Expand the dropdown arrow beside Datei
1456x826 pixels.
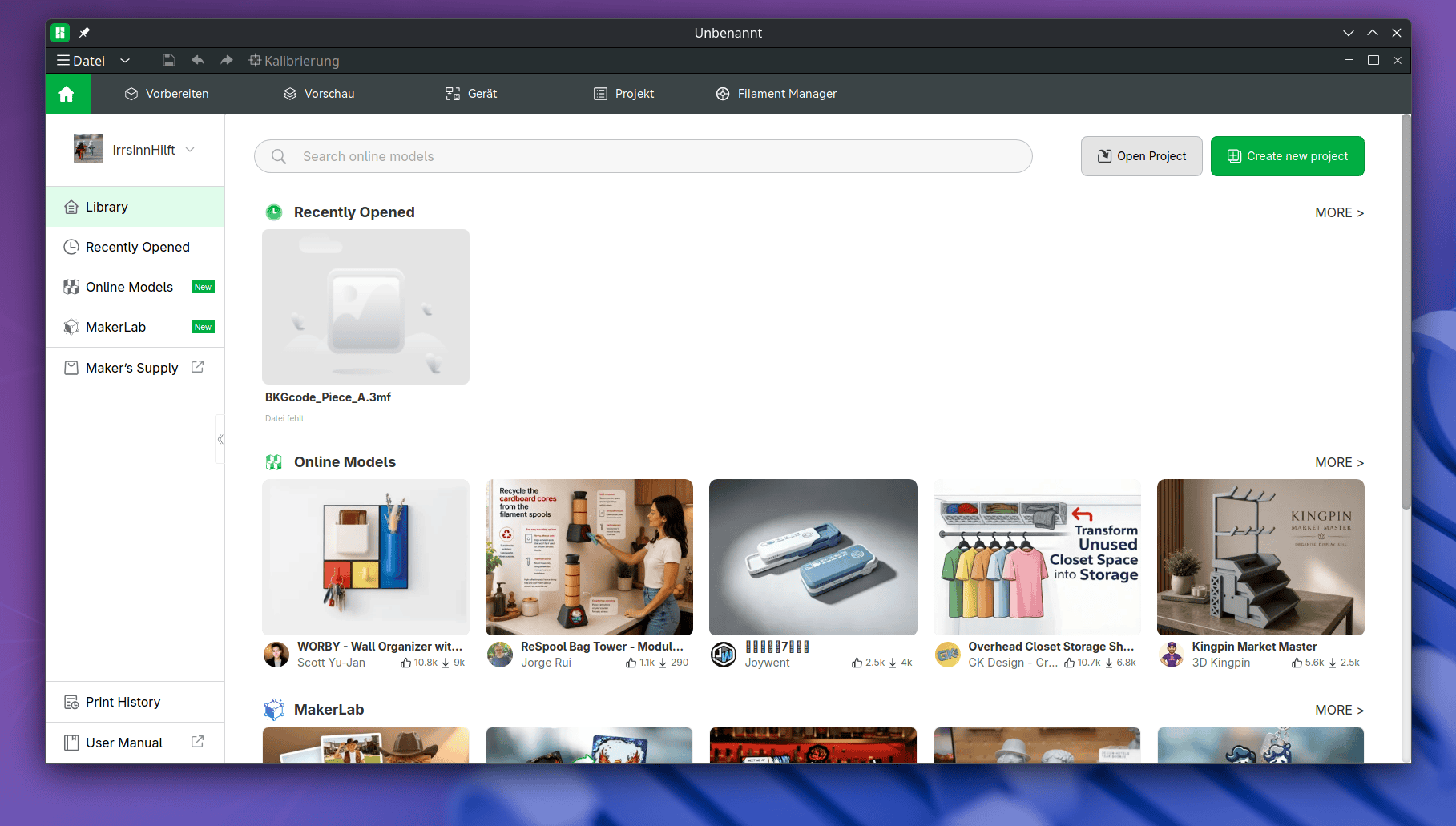[x=125, y=61]
